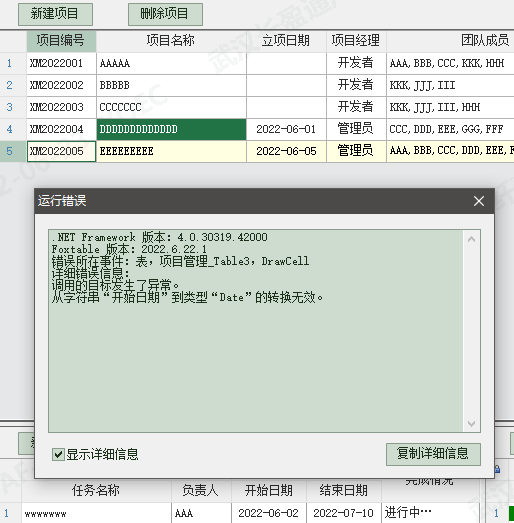This screenshot has width=514, height=523.
Task: Select row number 1 header
Action: (13, 63)
